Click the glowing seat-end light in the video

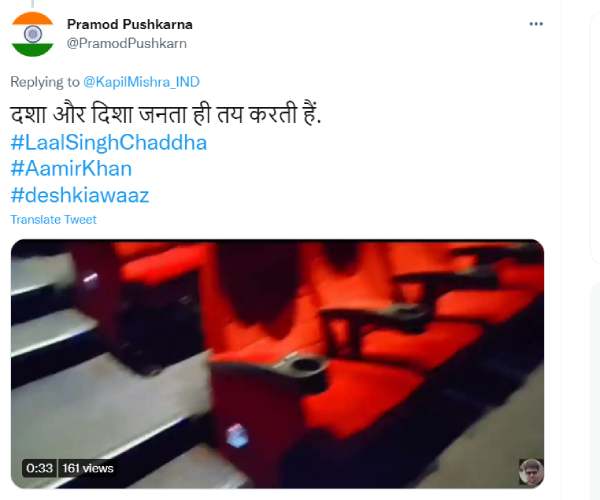(x=237, y=436)
